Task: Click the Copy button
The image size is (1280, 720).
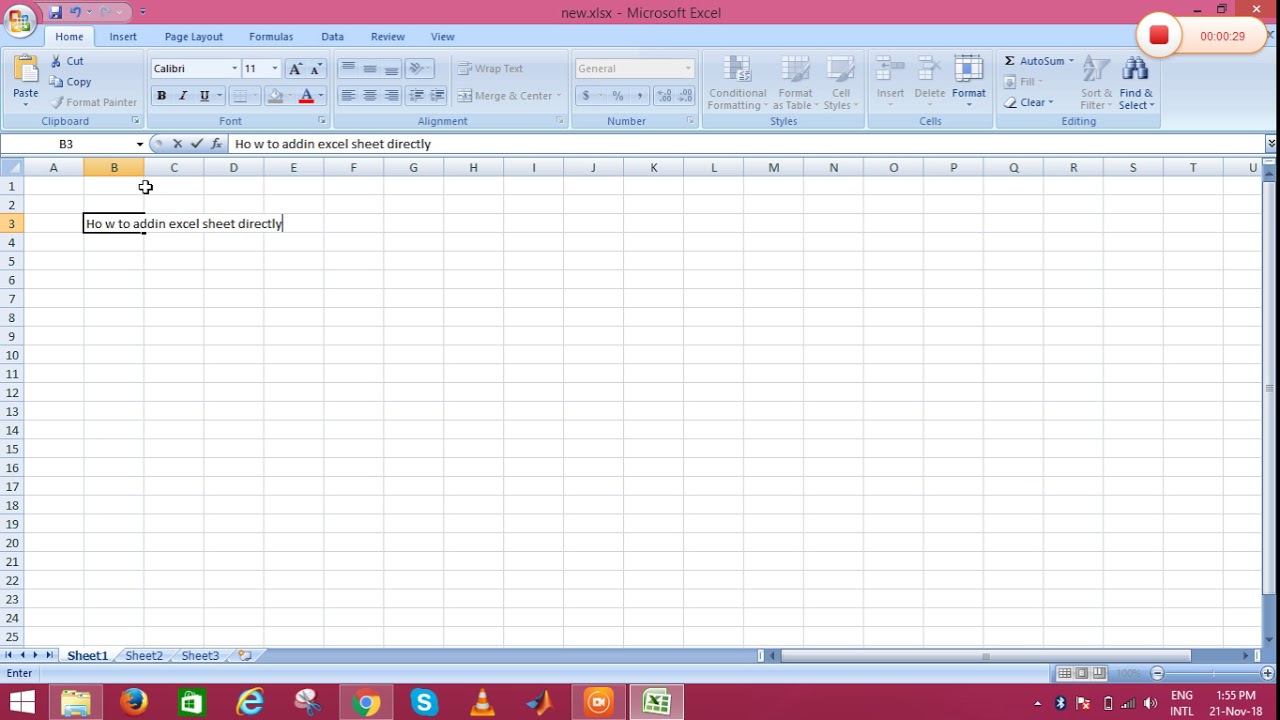Action: point(71,82)
